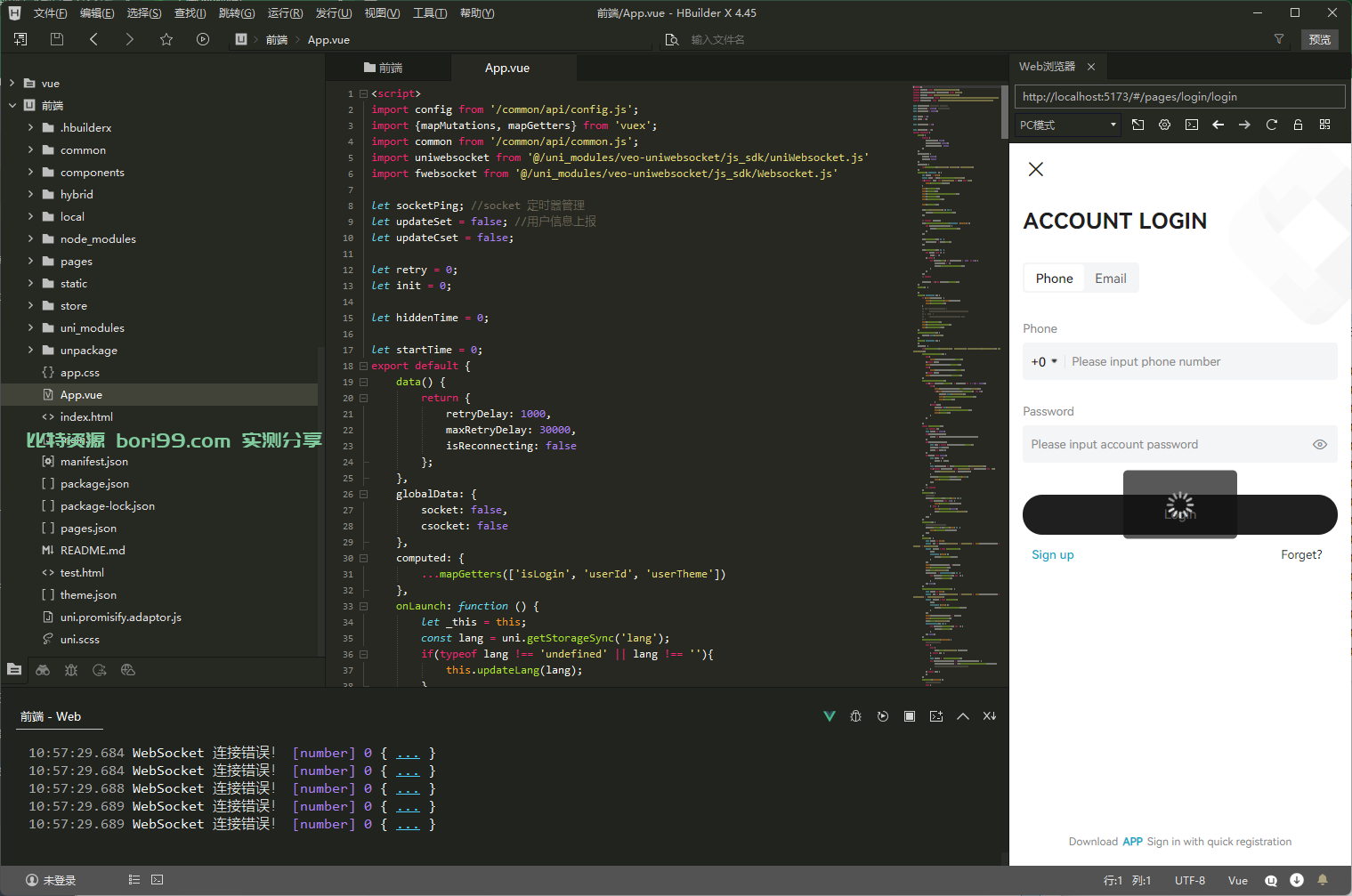Click the Forget? link
The width and height of the screenshot is (1352, 896).
1301,554
